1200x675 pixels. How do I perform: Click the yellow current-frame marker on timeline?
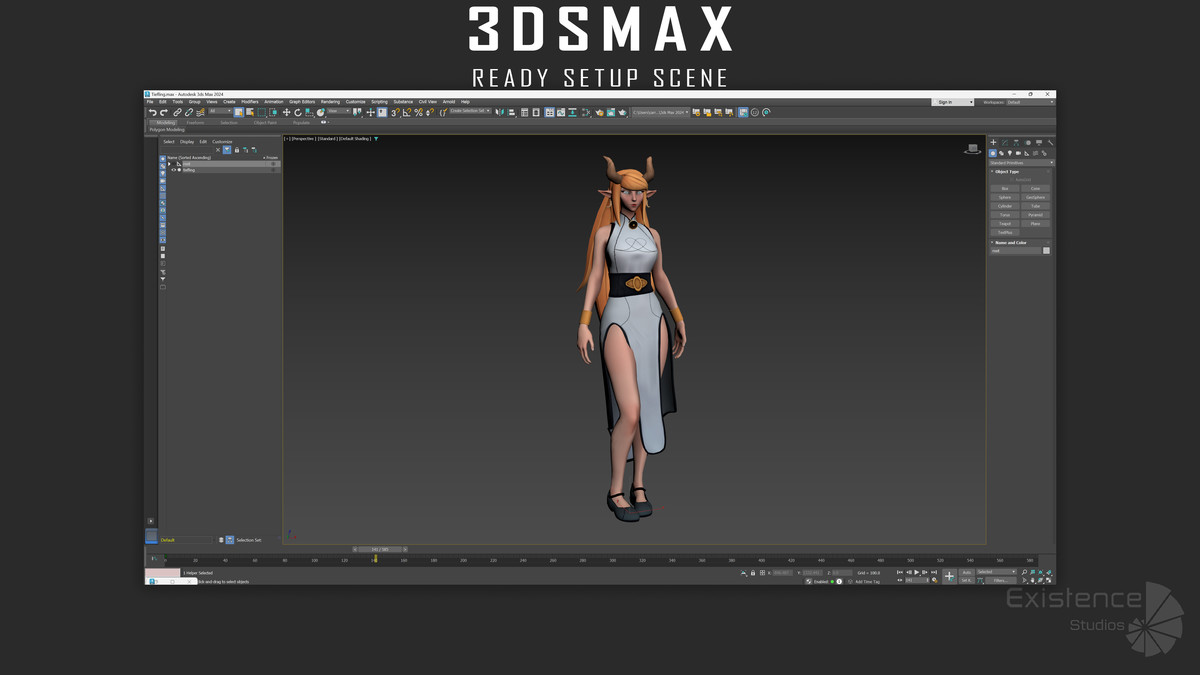point(374,559)
